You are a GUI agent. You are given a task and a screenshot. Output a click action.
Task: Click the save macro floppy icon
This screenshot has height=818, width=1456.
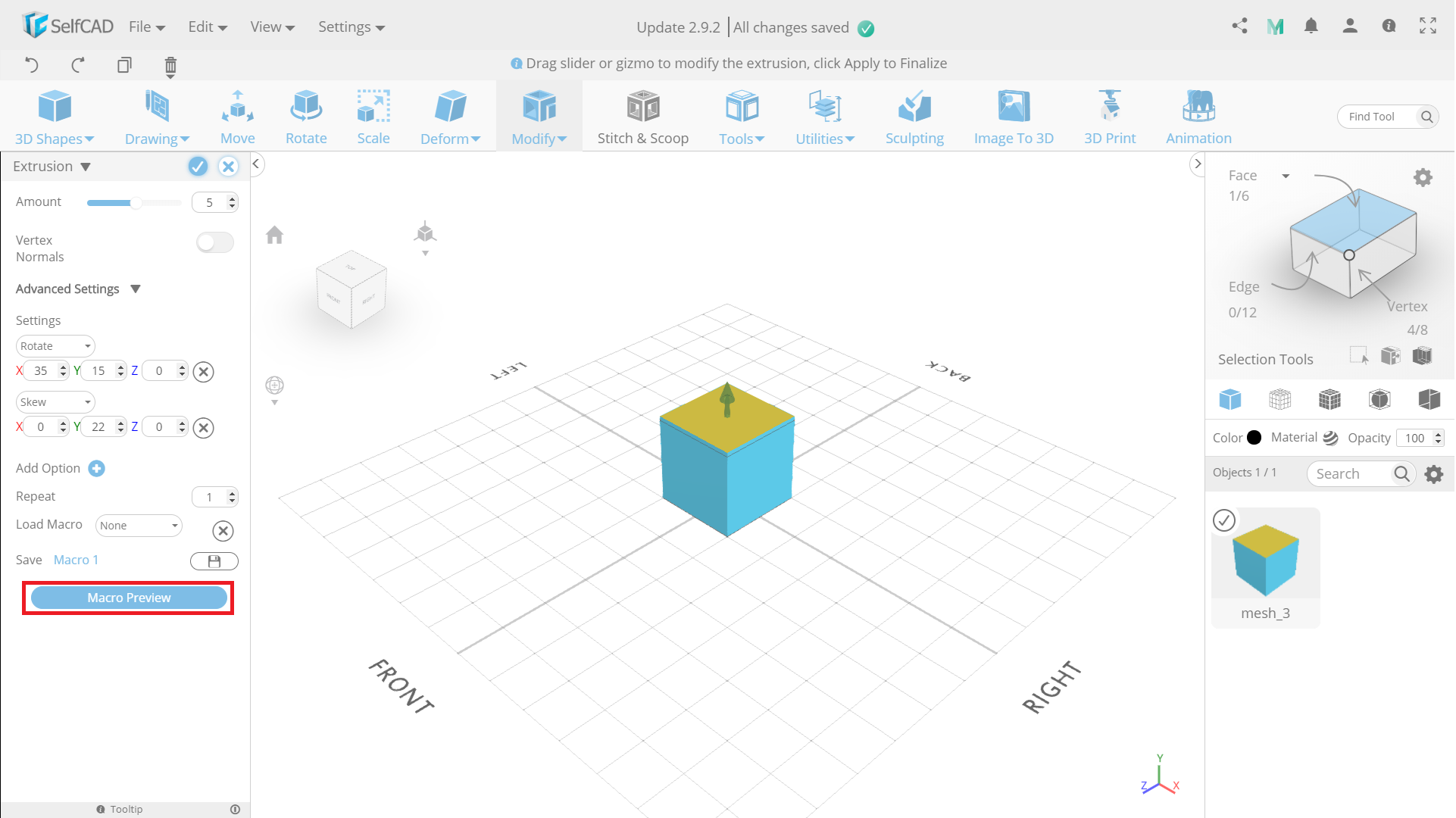click(x=214, y=561)
